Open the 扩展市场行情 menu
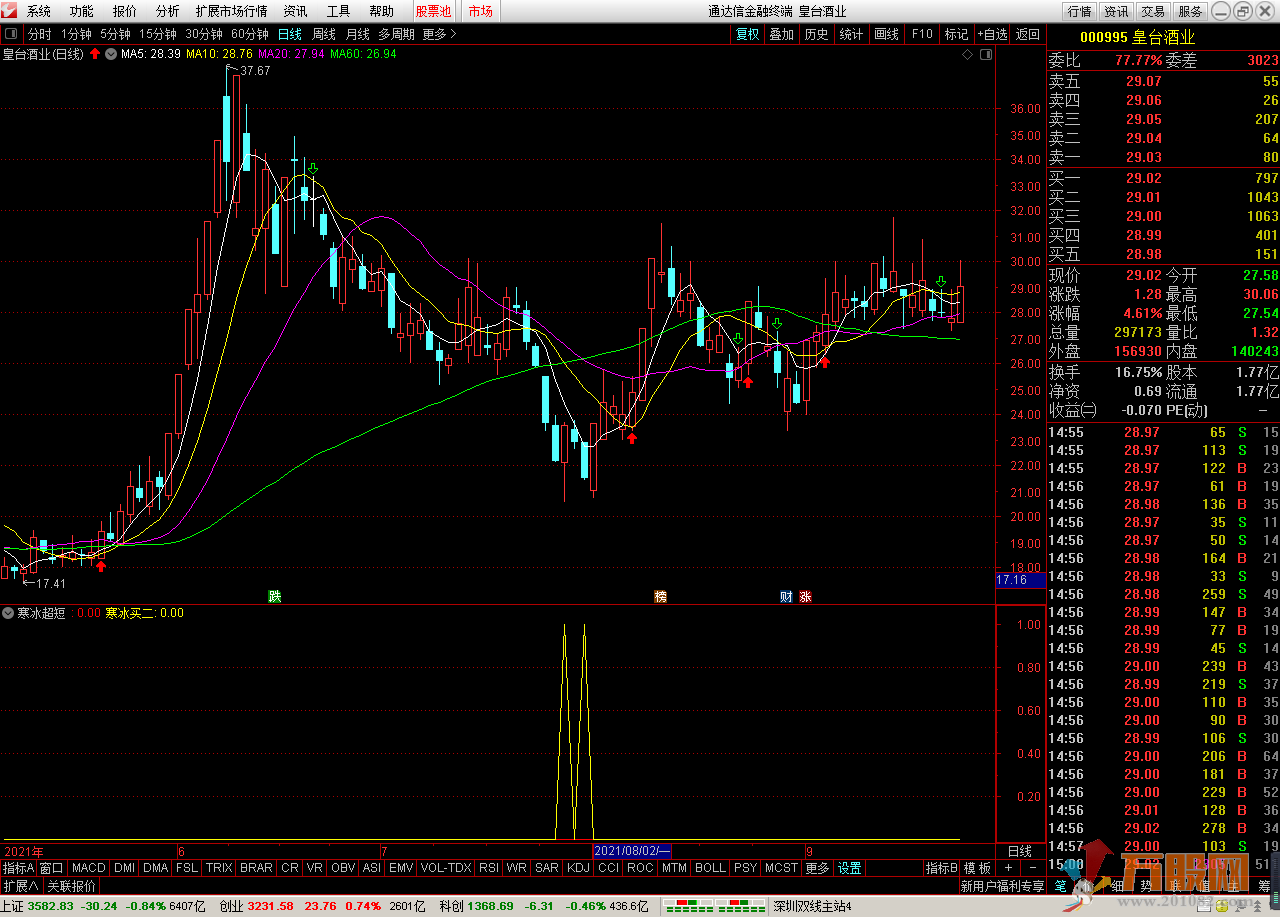Screen dimensions: 1280x918 pos(231,11)
